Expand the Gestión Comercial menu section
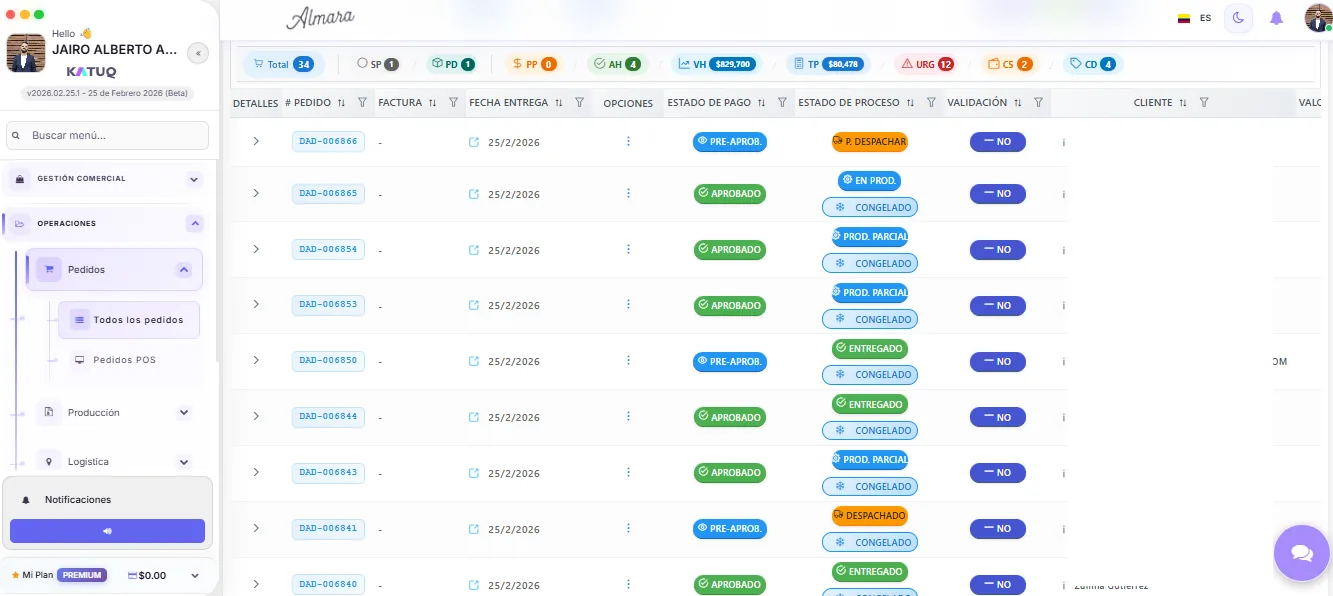1333x596 pixels. pos(194,179)
